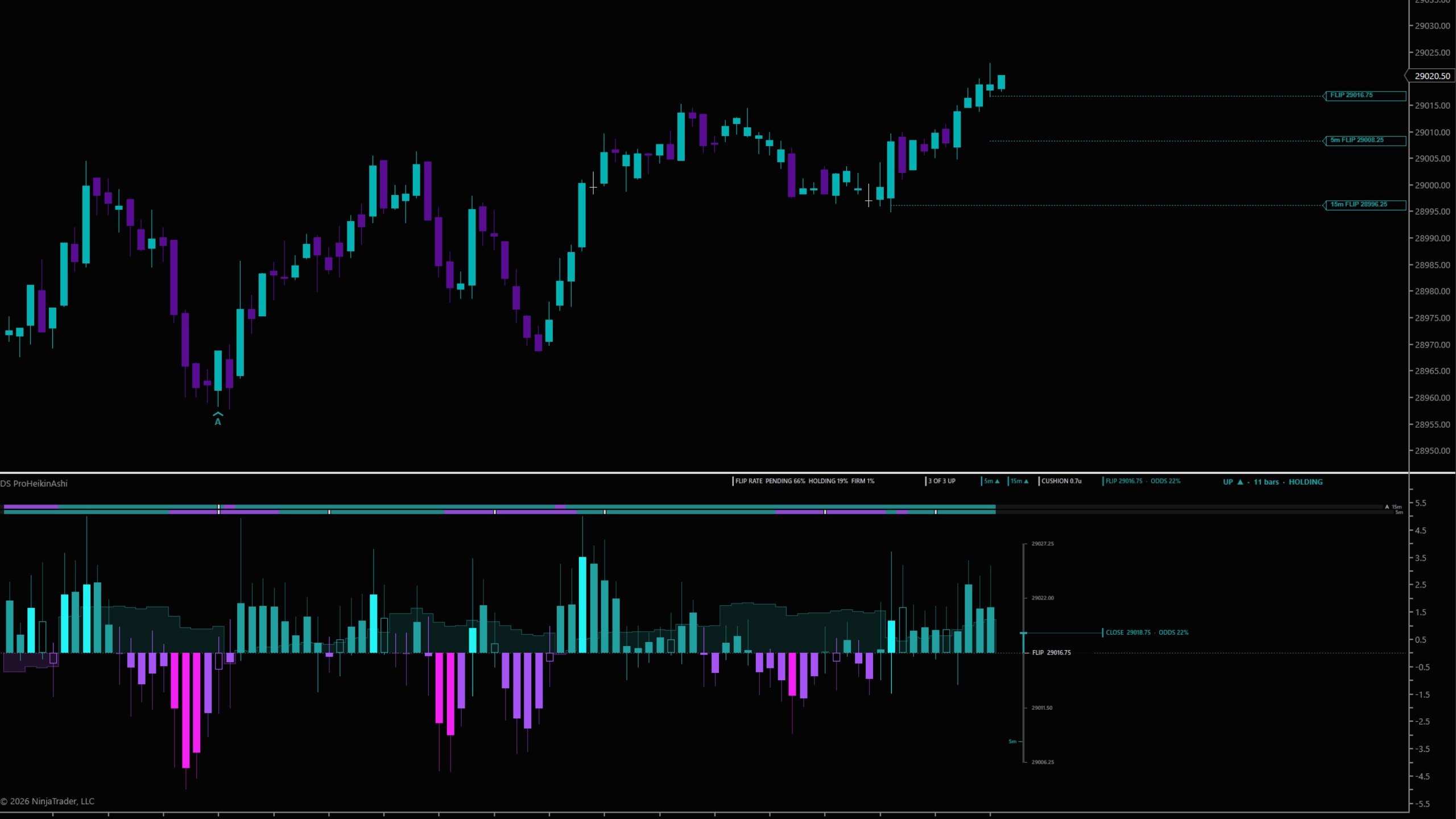Click the 15m up-arrow trend indicator

[x=1019, y=481]
